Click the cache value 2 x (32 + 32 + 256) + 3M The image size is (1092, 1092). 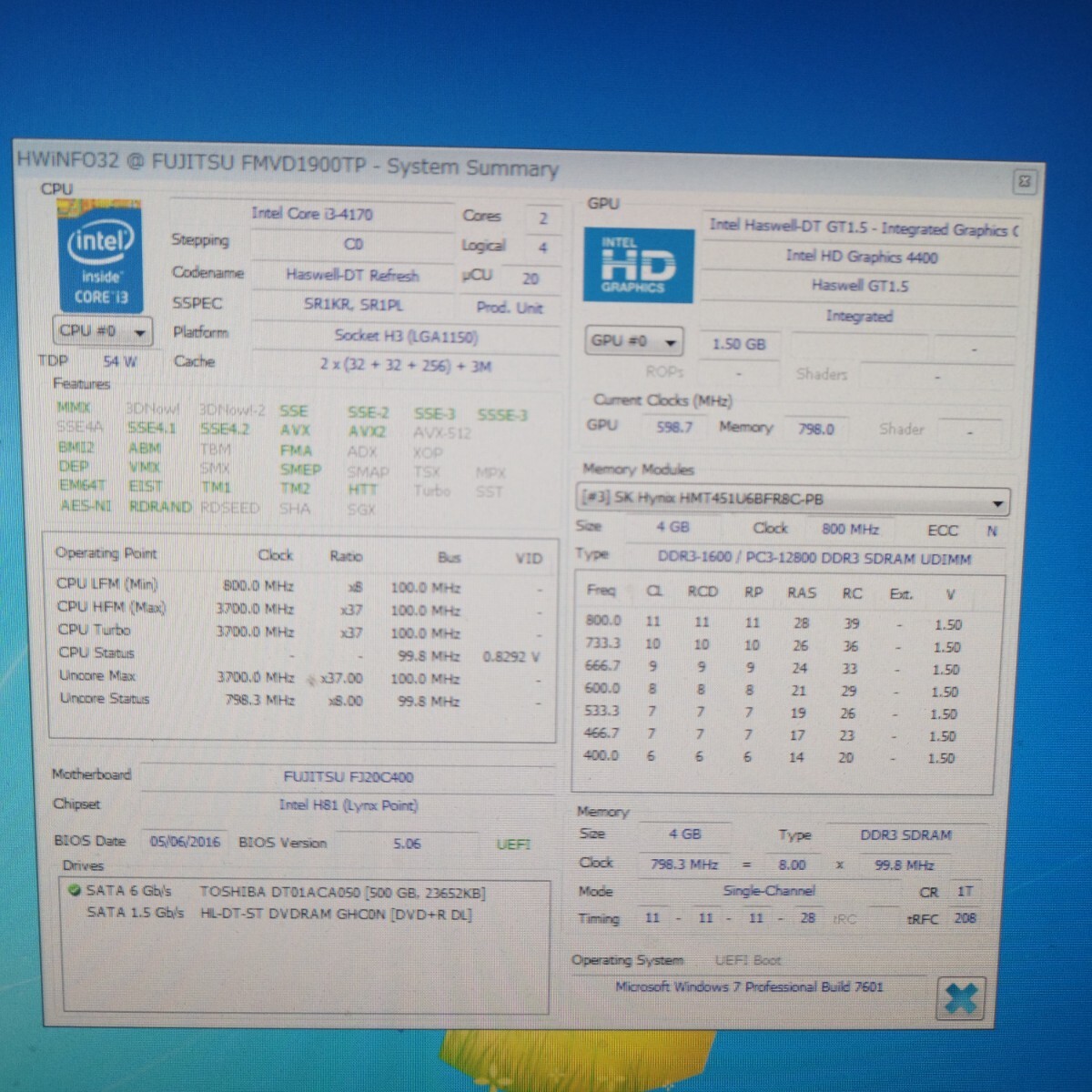coord(405,366)
